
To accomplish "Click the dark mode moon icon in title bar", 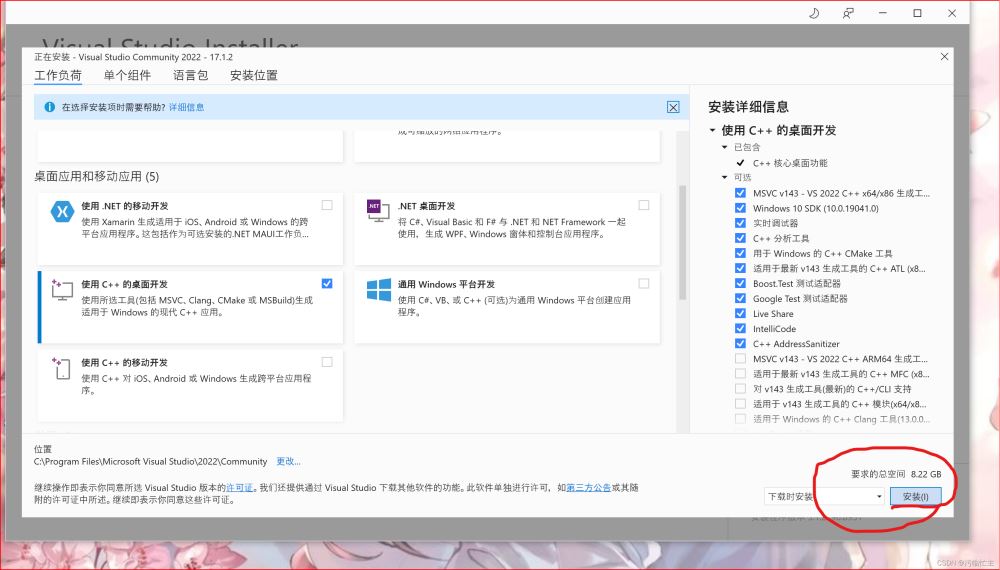I will (x=813, y=13).
